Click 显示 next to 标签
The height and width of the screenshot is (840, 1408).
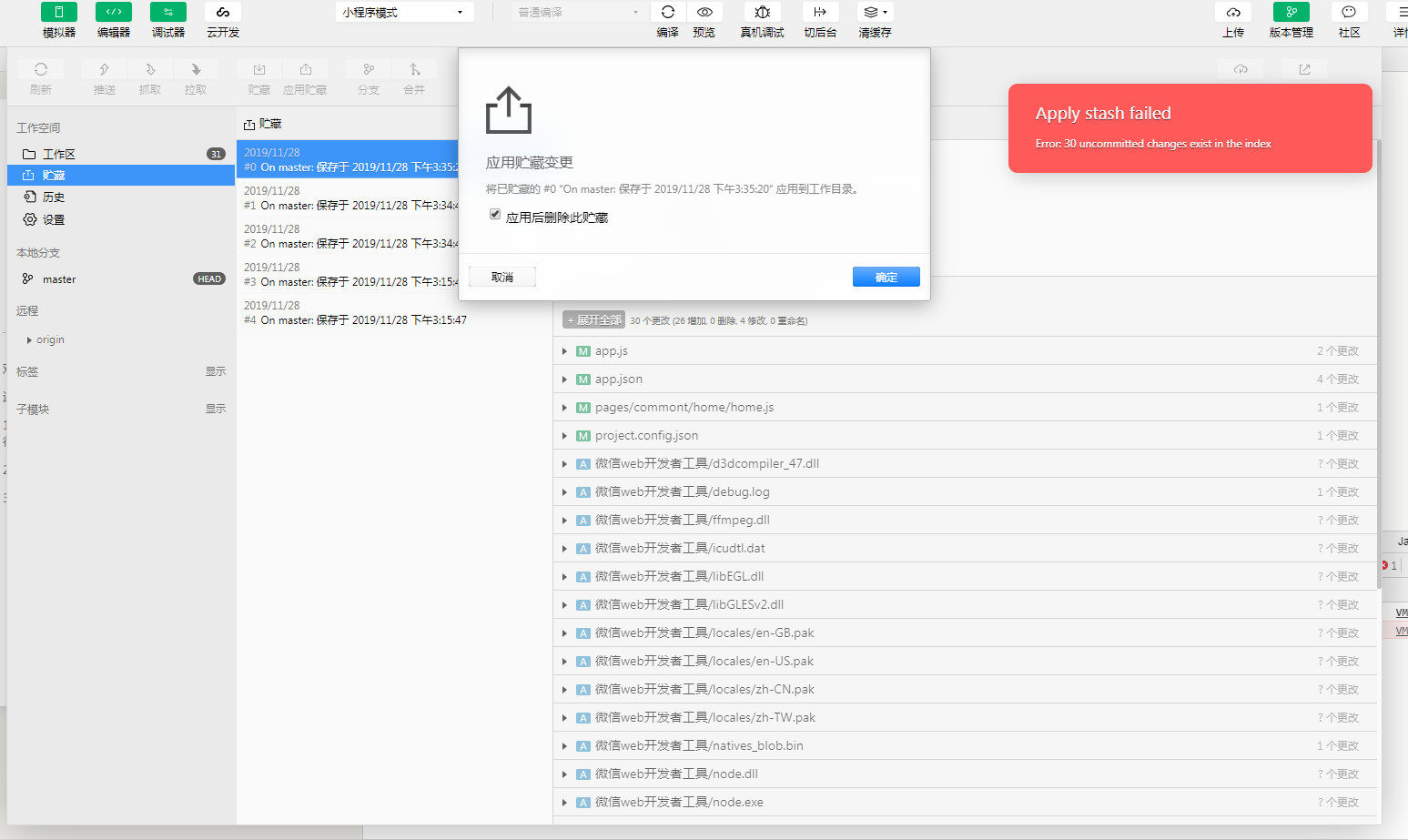tap(216, 371)
